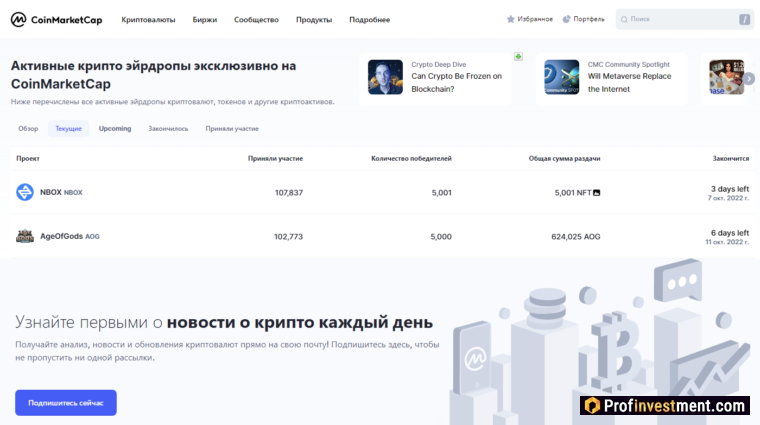760x425 pixels.
Task: Click the 624,025 AOG total amount
Action: 576,236
